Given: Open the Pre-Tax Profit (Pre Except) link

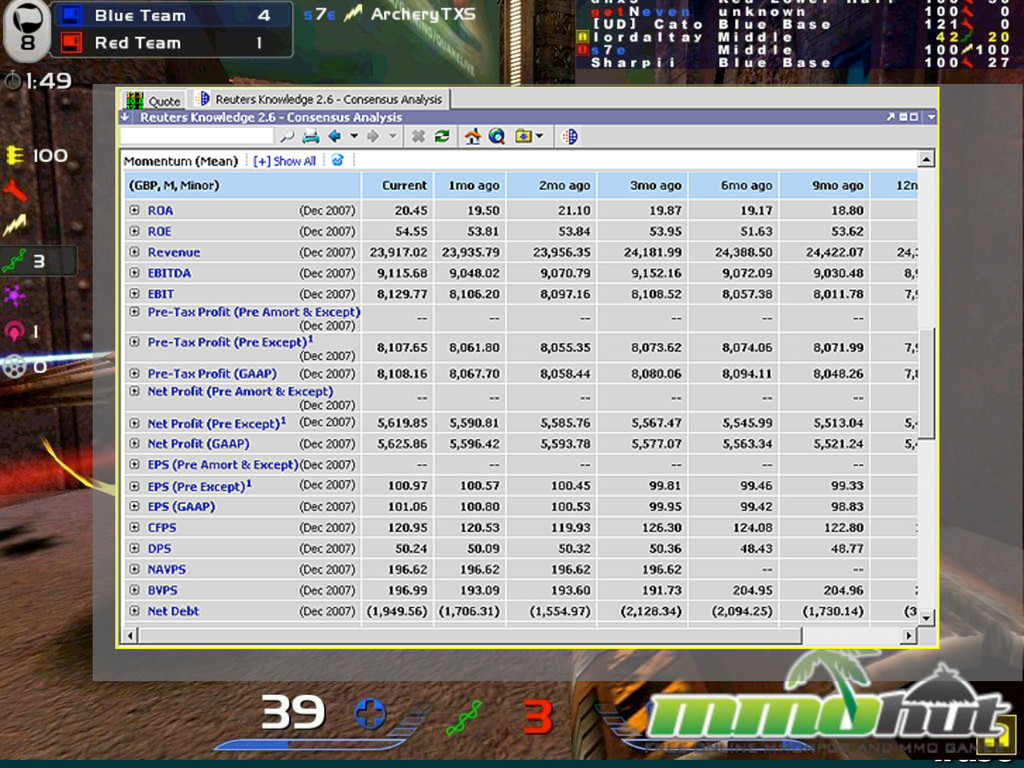Looking at the screenshot, I should [x=230, y=342].
